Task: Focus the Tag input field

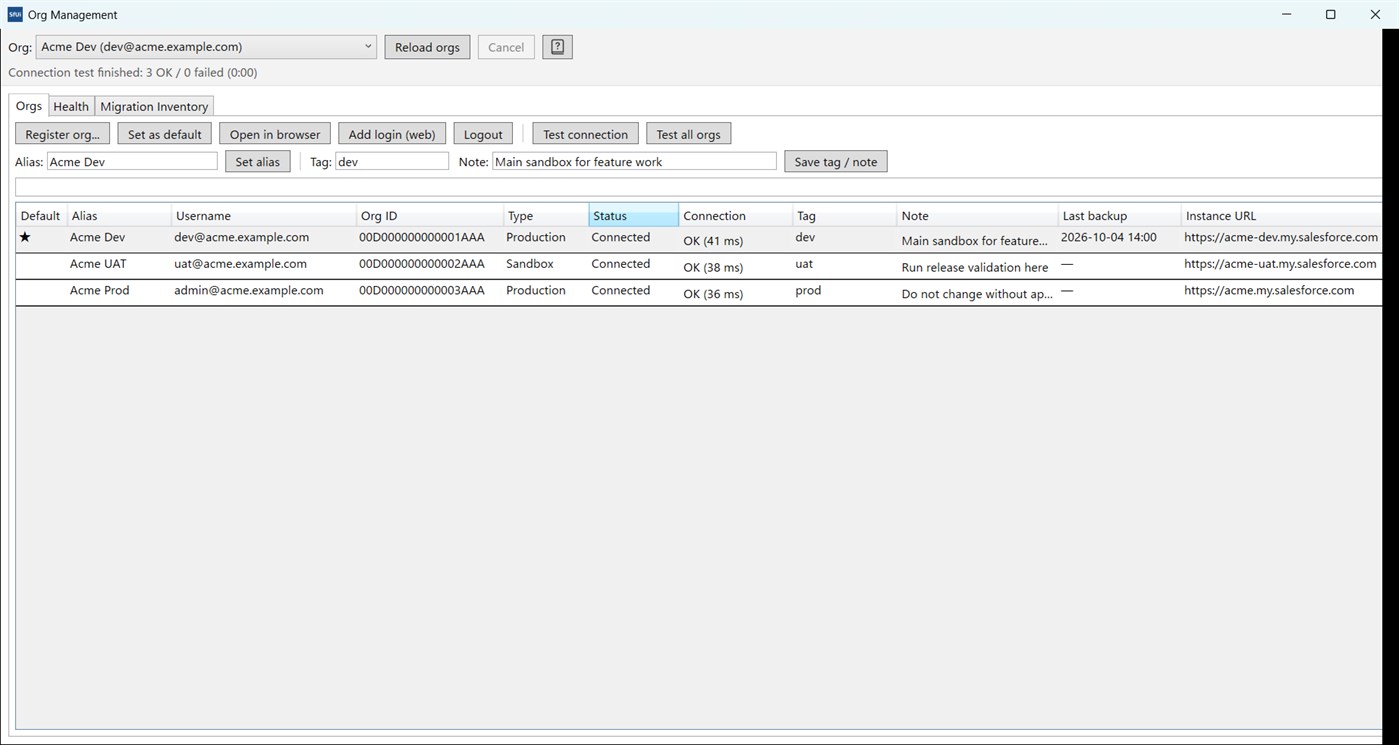Action: tap(392, 161)
